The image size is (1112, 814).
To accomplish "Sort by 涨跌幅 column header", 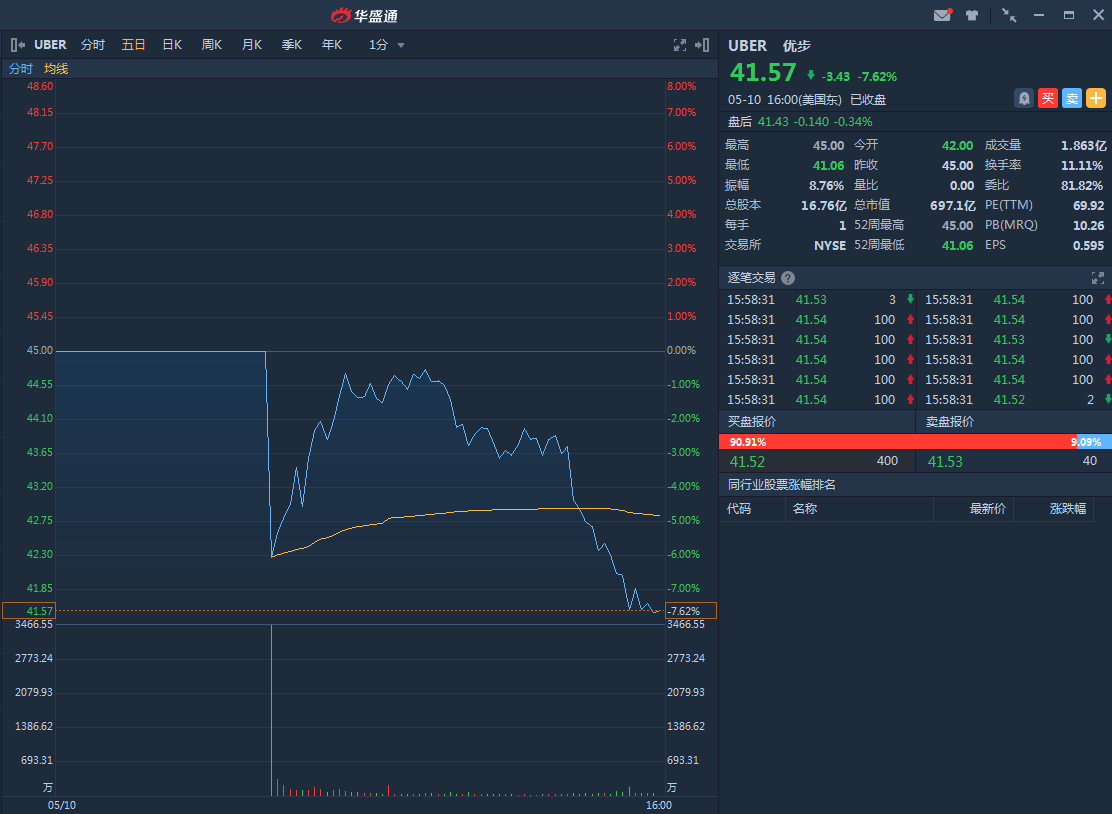I will coord(1067,509).
